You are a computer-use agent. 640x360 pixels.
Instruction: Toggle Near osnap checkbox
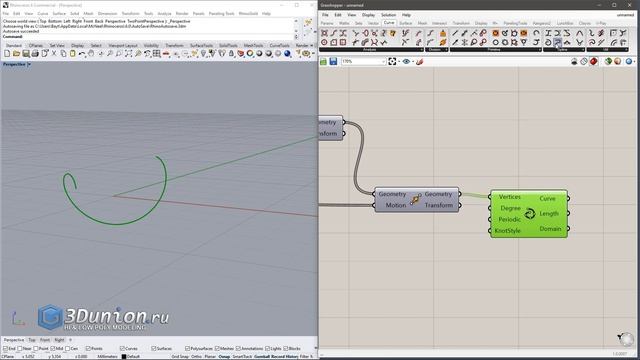(20, 349)
